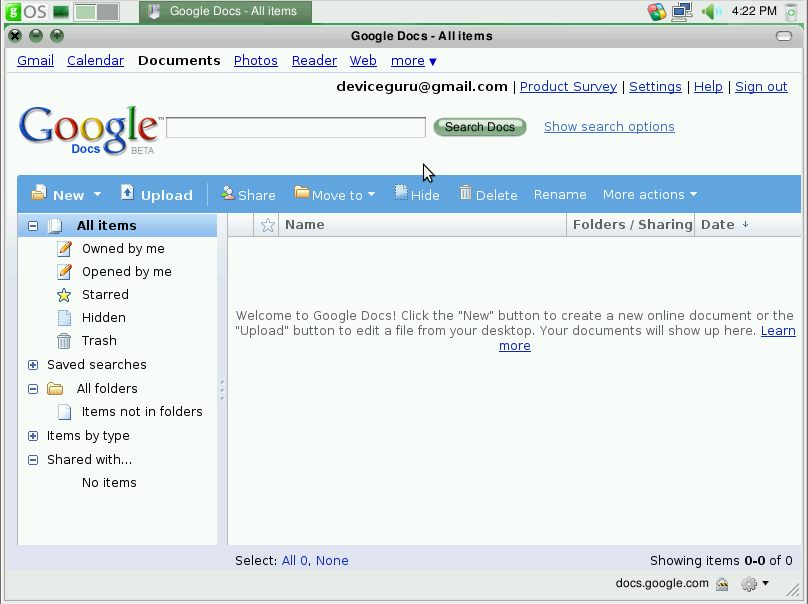Select Google Docs taskbar window button
Viewport: 808px width, 604px height.
coord(225,11)
